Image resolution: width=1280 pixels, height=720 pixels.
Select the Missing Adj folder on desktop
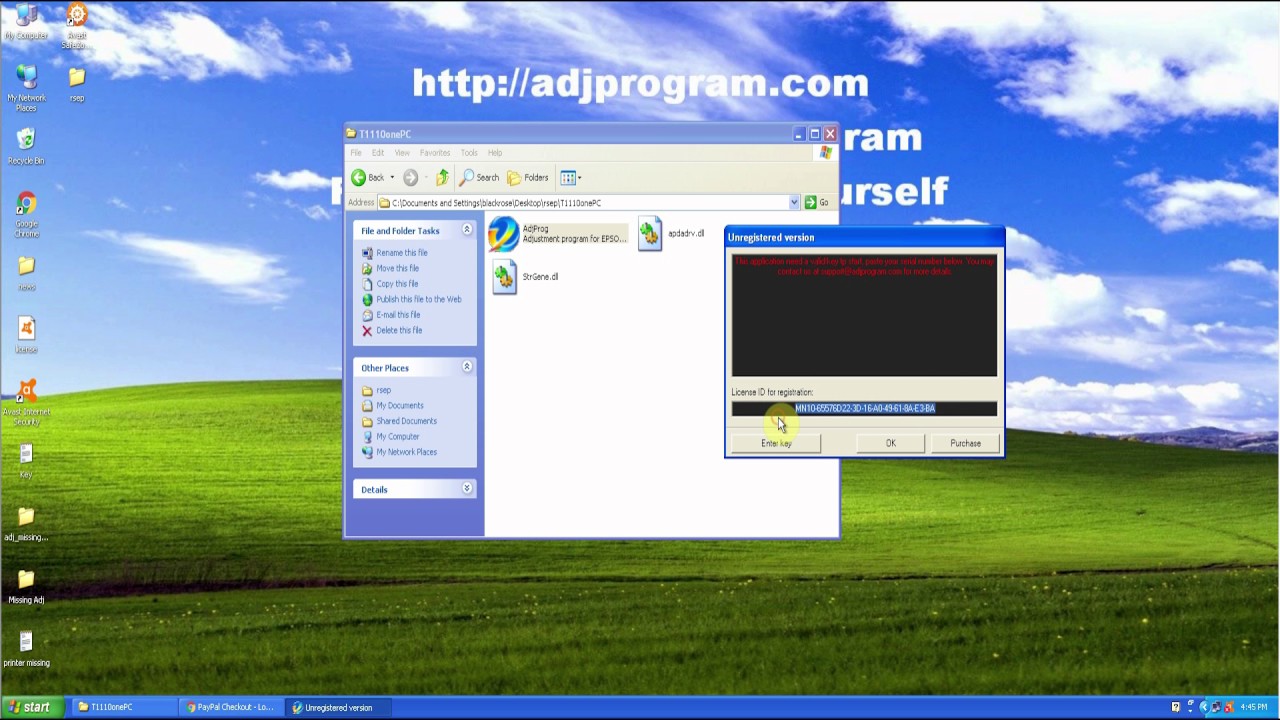(x=26, y=586)
